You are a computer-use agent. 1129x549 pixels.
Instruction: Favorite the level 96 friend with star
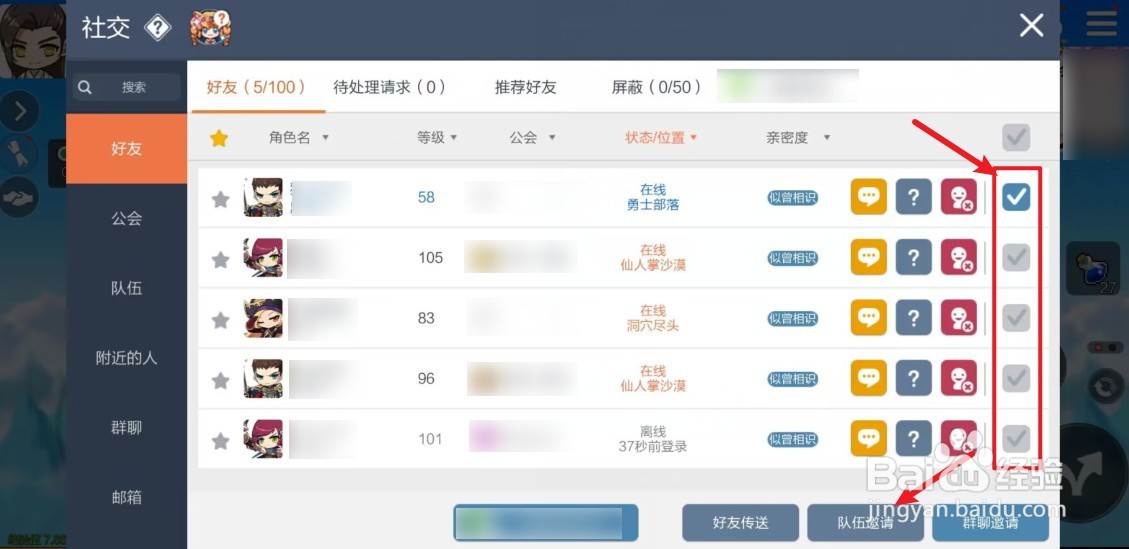click(x=220, y=380)
